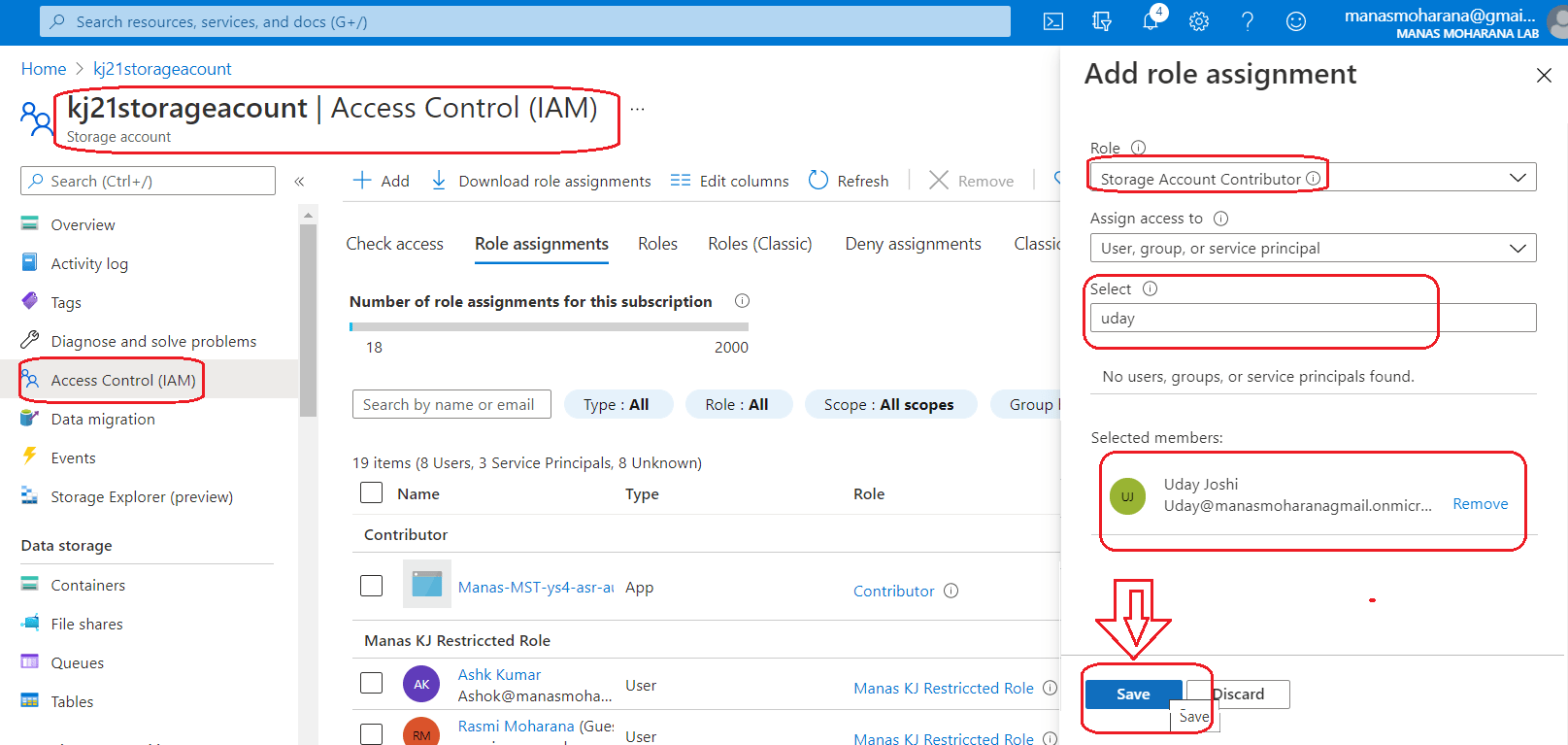Open the Role dropdown
This screenshot has height=745, width=1568.
(1313, 178)
